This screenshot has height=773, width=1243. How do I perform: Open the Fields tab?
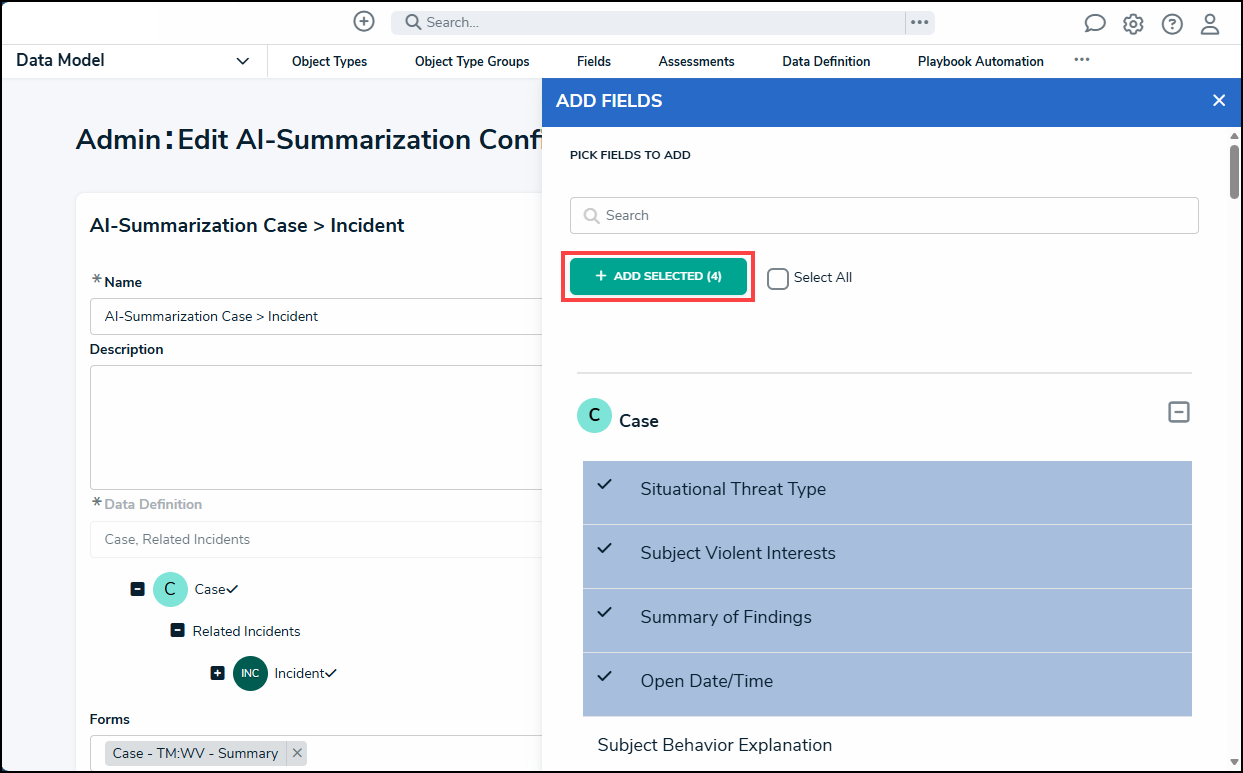point(594,61)
